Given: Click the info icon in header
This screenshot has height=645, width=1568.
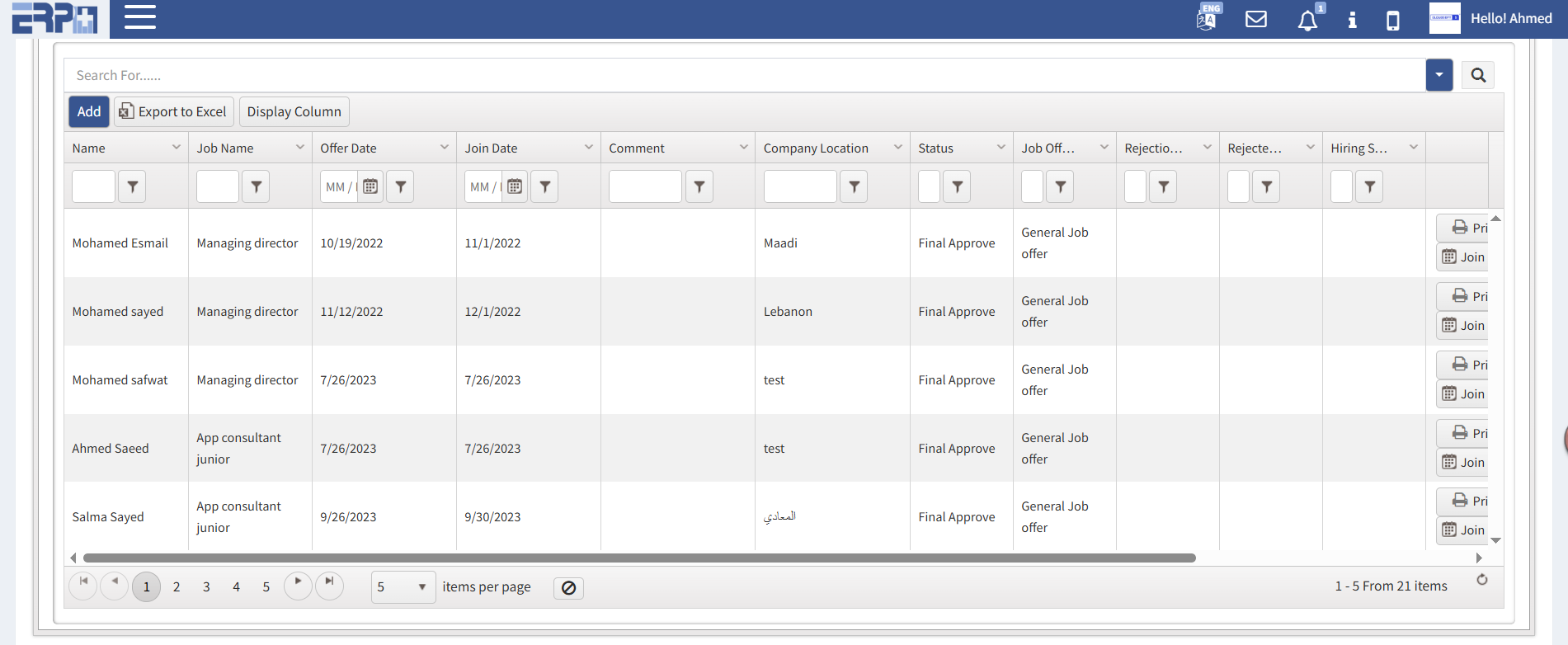Looking at the screenshot, I should (1352, 20).
